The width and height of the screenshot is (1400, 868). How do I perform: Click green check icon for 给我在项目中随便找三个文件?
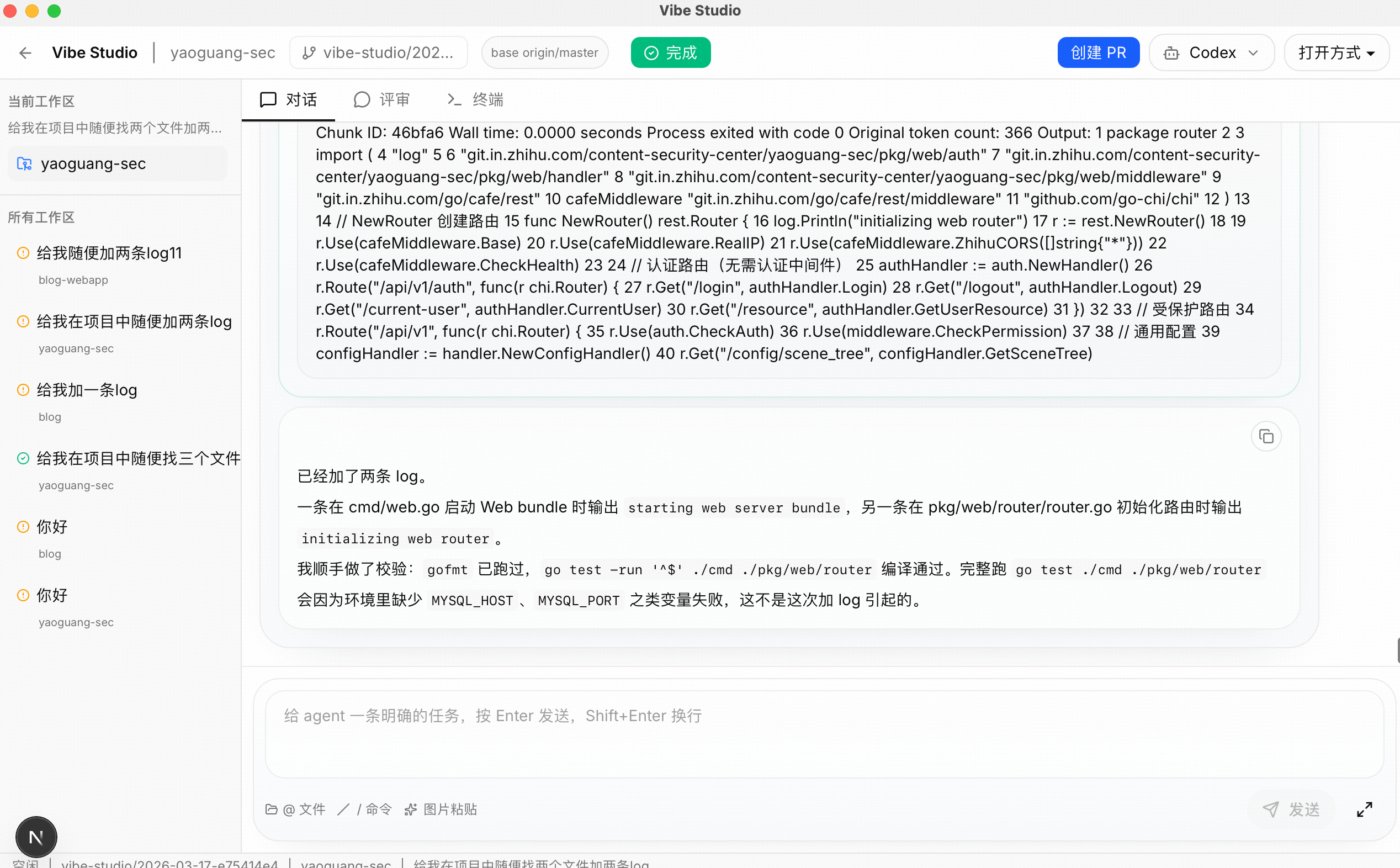(23, 459)
